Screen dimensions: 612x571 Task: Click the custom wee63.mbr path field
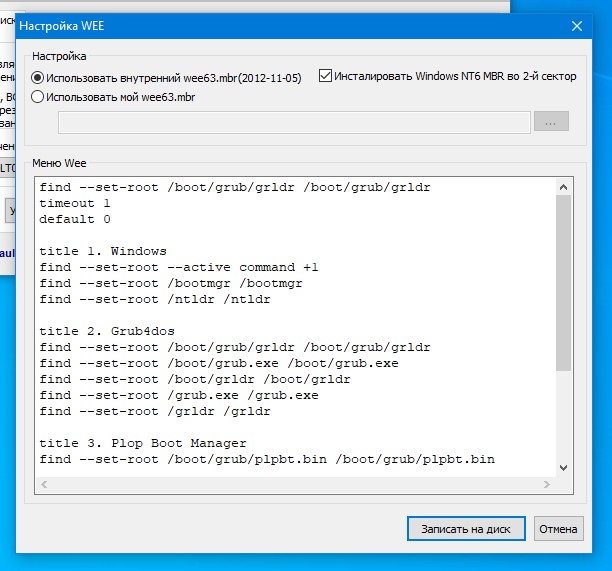[294, 122]
